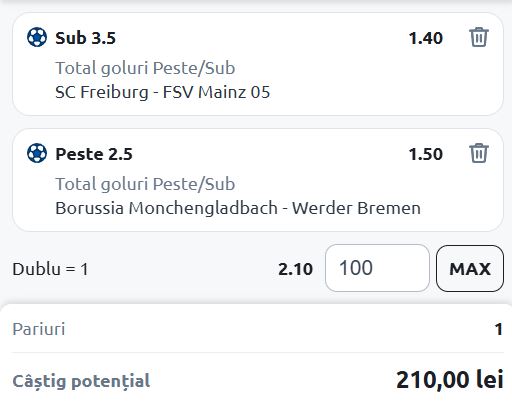
Task: Focus the stake input showing 100
Action: [x=377, y=268]
